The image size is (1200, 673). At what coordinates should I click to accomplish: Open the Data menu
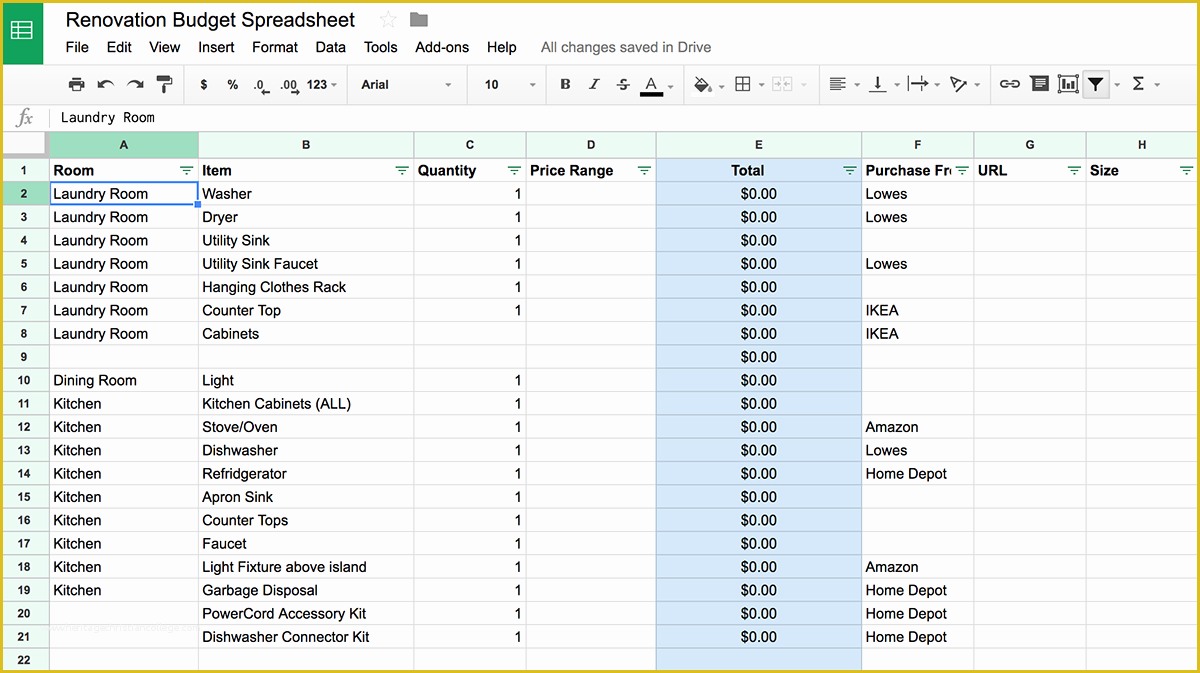[331, 47]
